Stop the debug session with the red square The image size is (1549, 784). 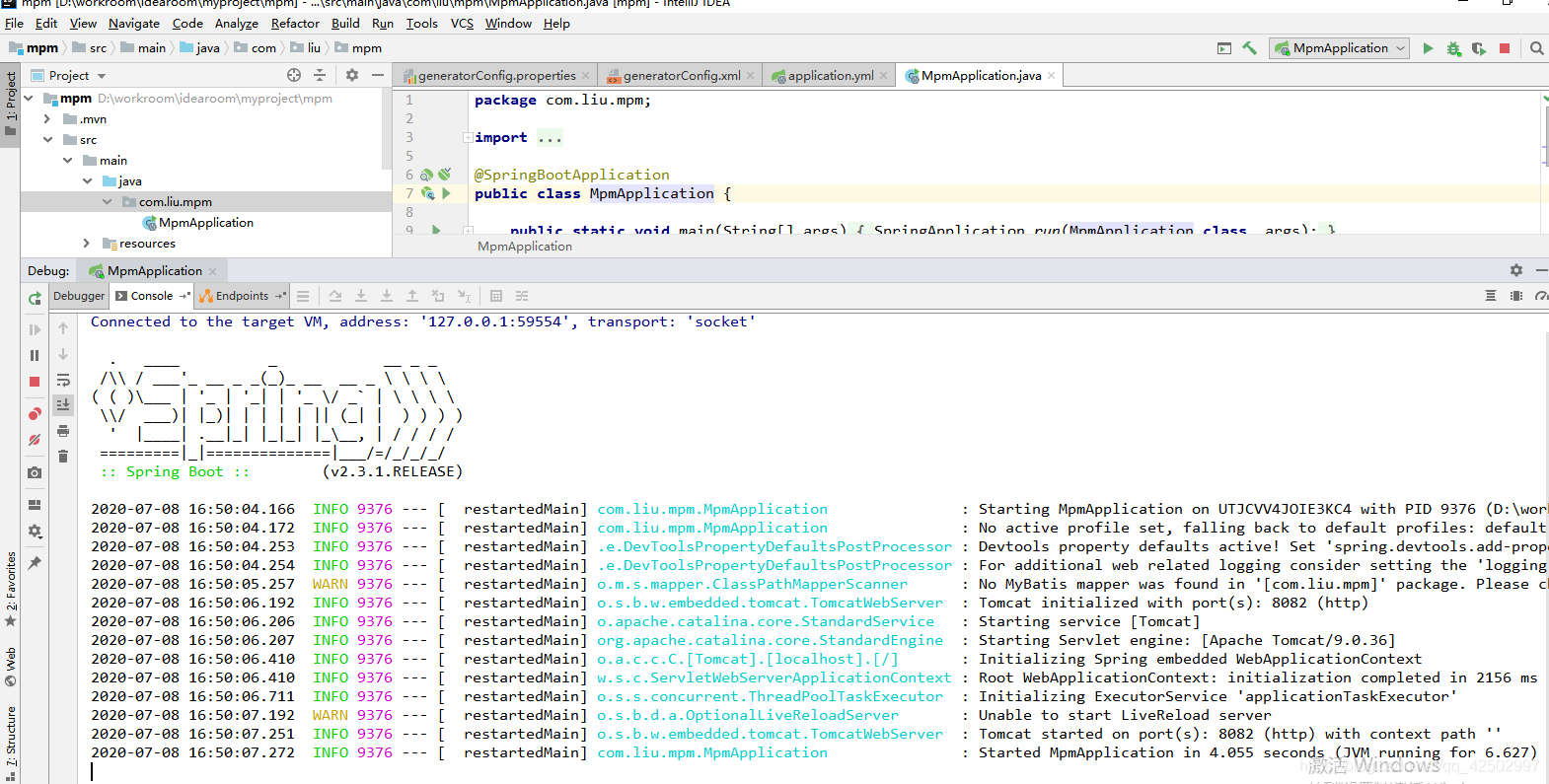point(36,382)
